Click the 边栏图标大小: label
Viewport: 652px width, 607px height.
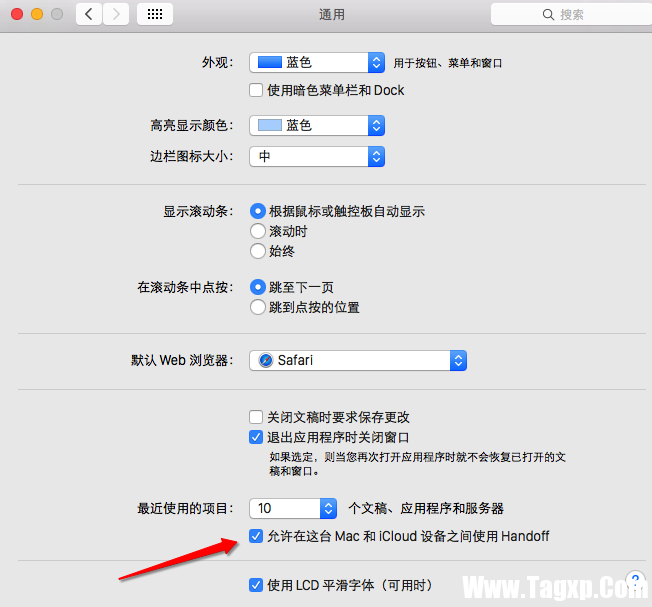[x=192, y=157]
